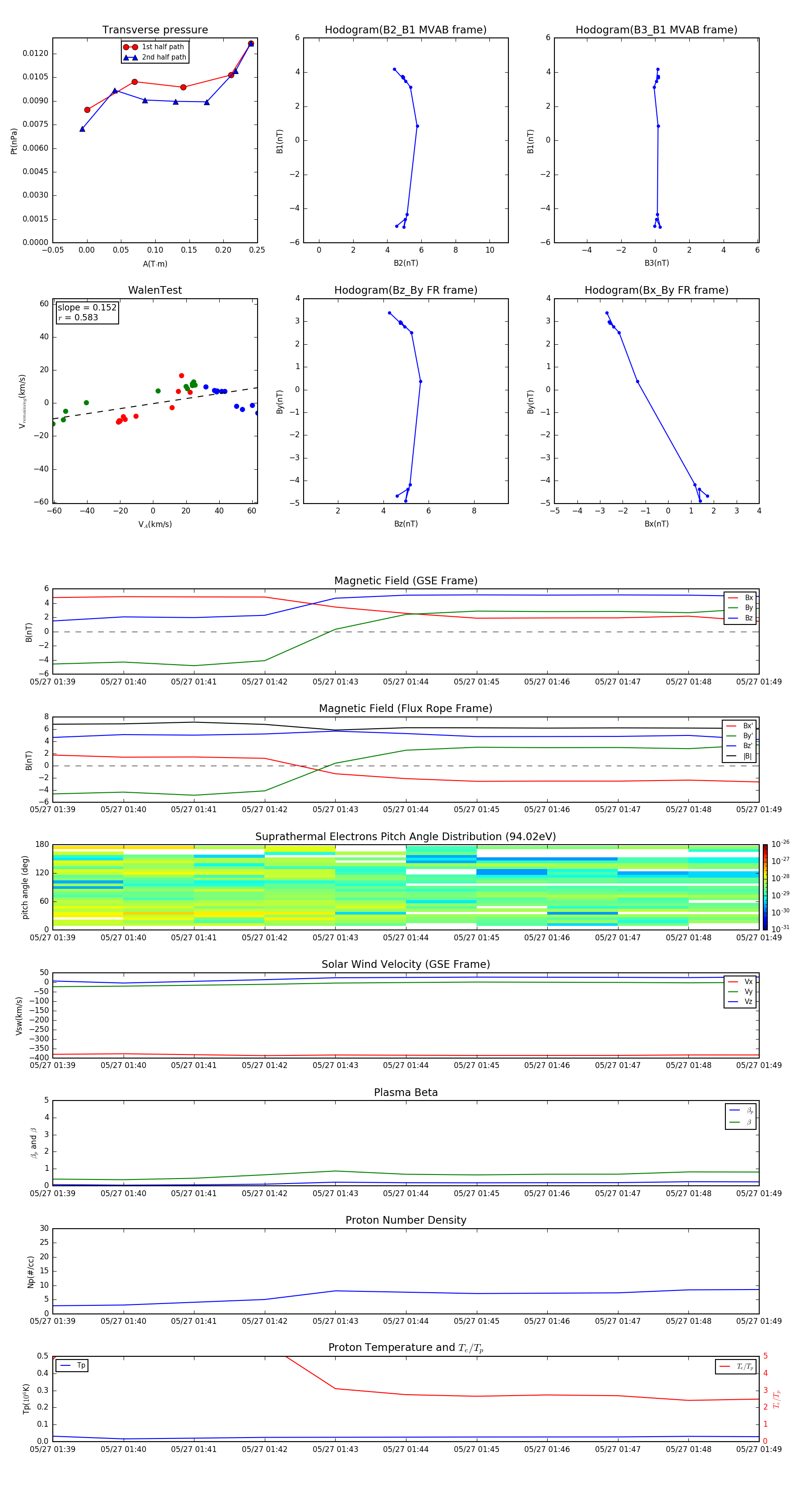The width and height of the screenshot is (812, 1489).
Task: Click the "pitch angle (deg)" axis label
Action: click(x=25, y=887)
